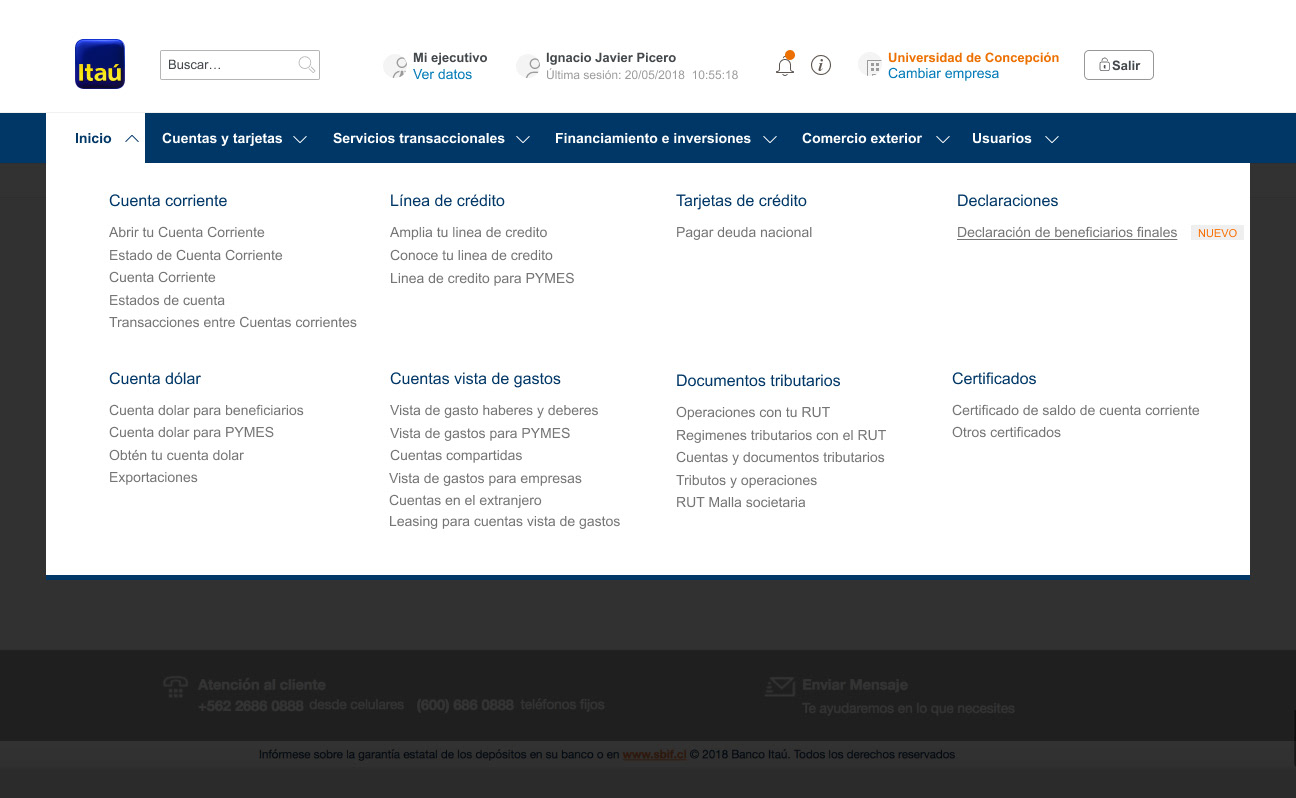Click Tributos y operaciones
This screenshot has height=798, width=1296.
(x=746, y=480)
